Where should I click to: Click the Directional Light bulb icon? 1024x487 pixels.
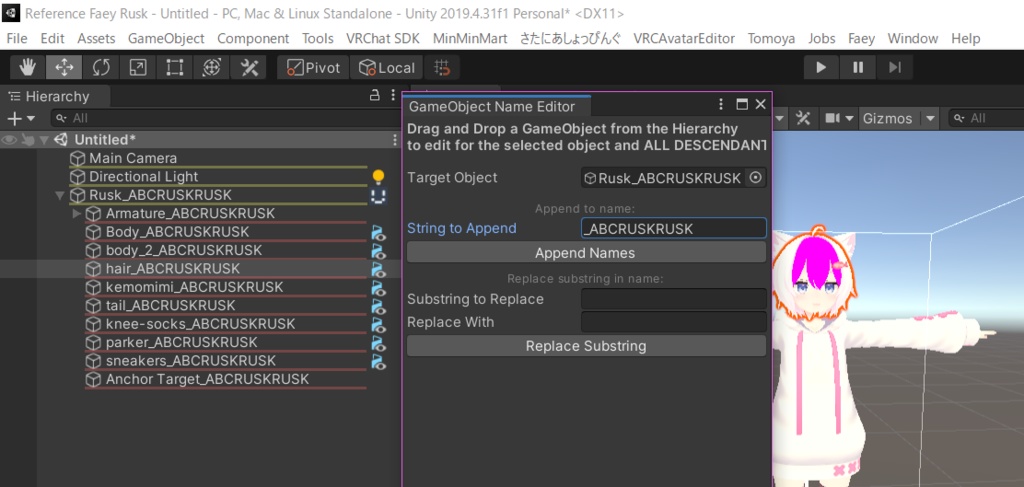tap(378, 176)
